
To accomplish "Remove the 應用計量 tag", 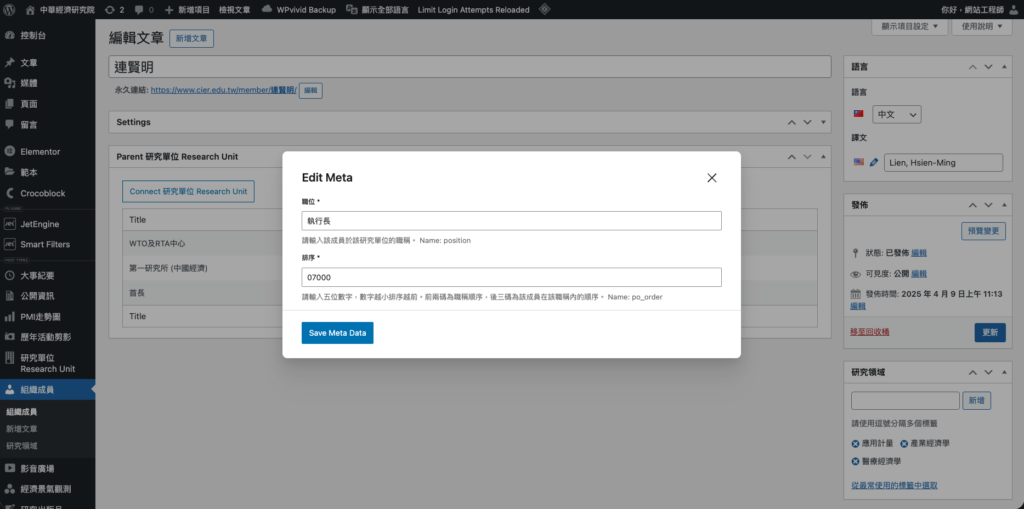I will click(856, 443).
